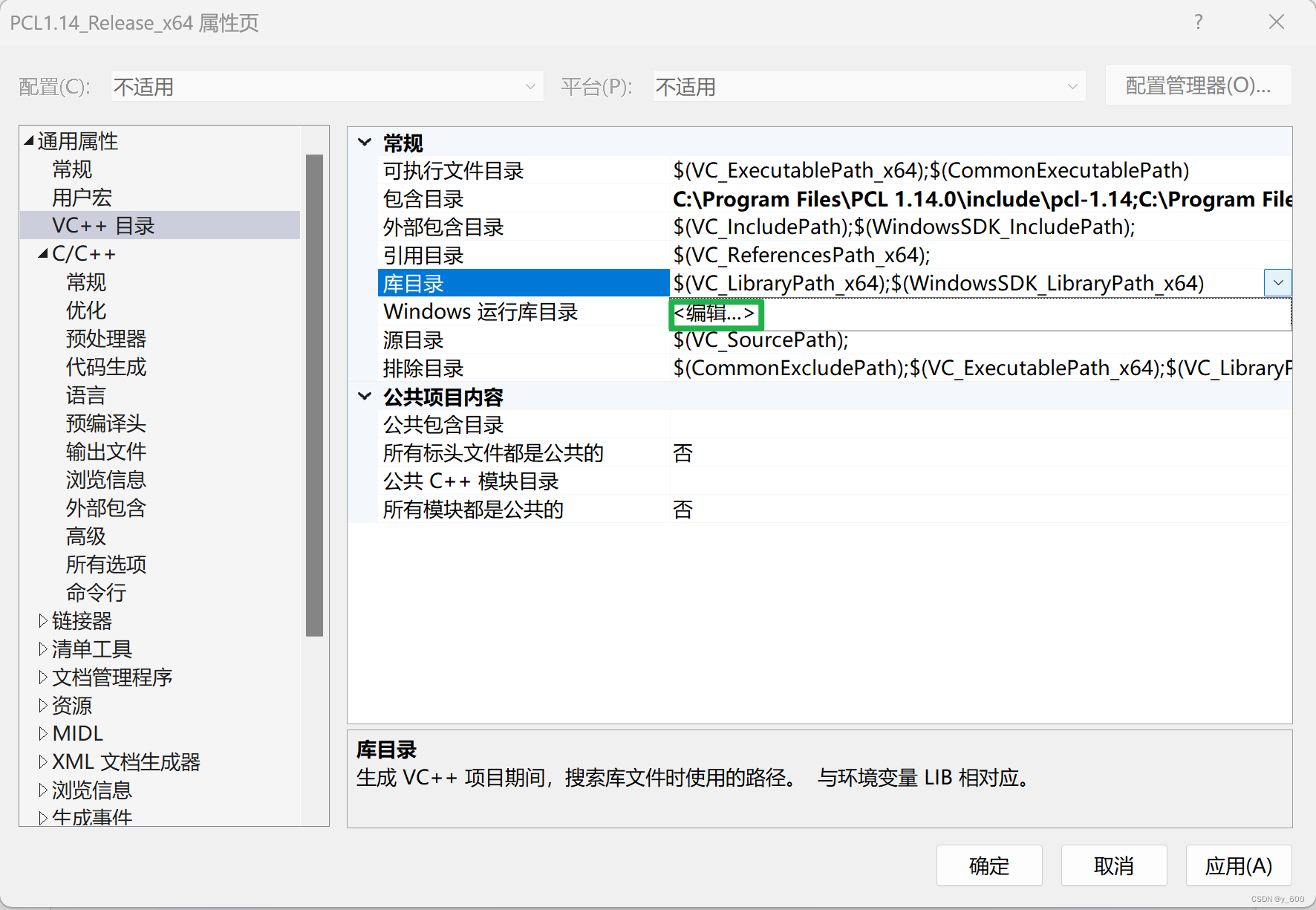1316x910 pixels.
Task: Collapse the C/C++ tree node
Action: pyautogui.click(x=42, y=253)
